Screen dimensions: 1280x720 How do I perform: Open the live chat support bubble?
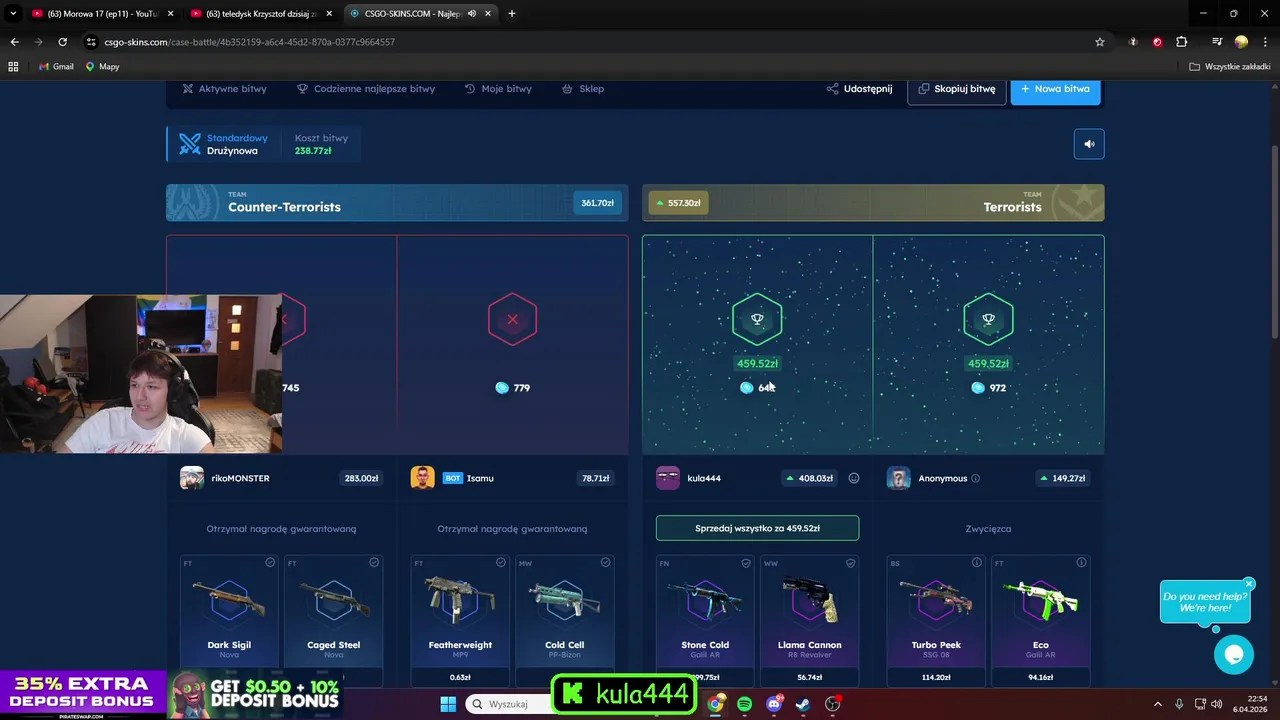pos(1234,655)
